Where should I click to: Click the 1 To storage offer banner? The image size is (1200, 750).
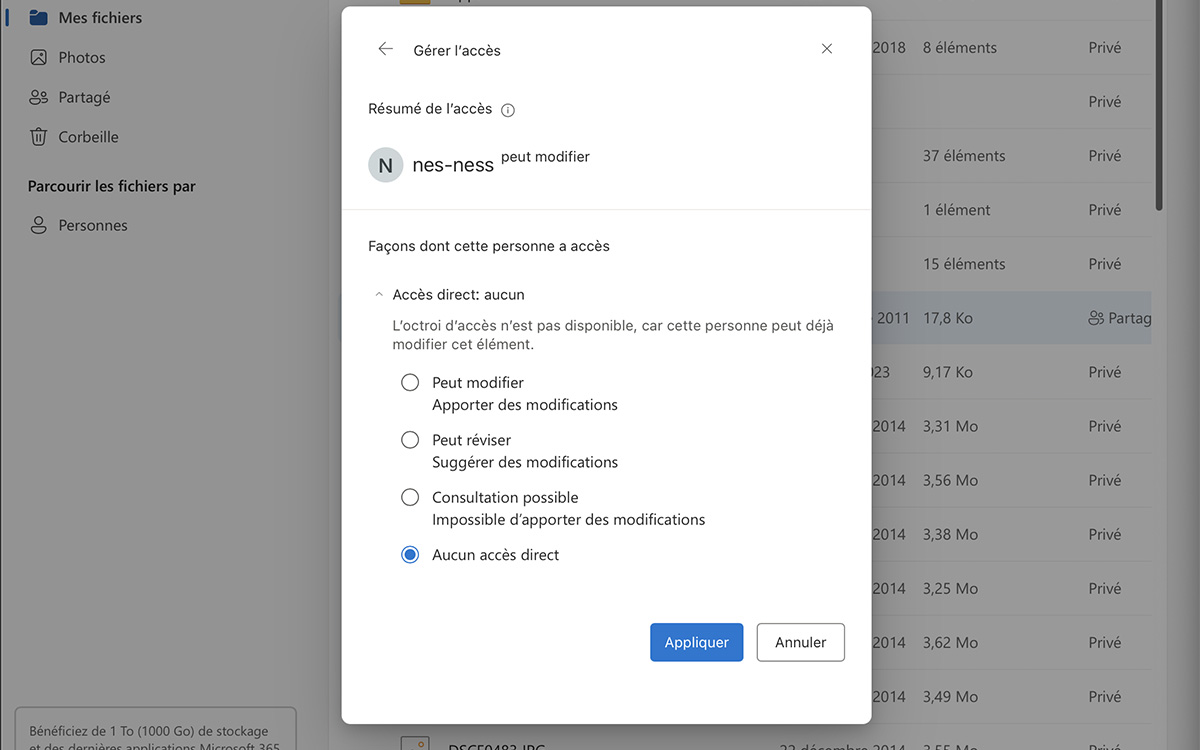pyautogui.click(x=155, y=732)
